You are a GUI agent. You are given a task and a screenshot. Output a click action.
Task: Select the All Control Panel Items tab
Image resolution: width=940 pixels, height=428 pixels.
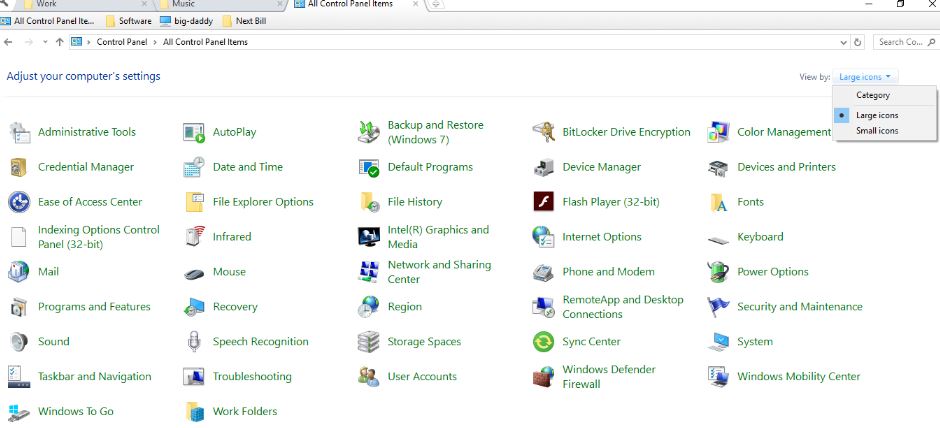click(x=357, y=4)
